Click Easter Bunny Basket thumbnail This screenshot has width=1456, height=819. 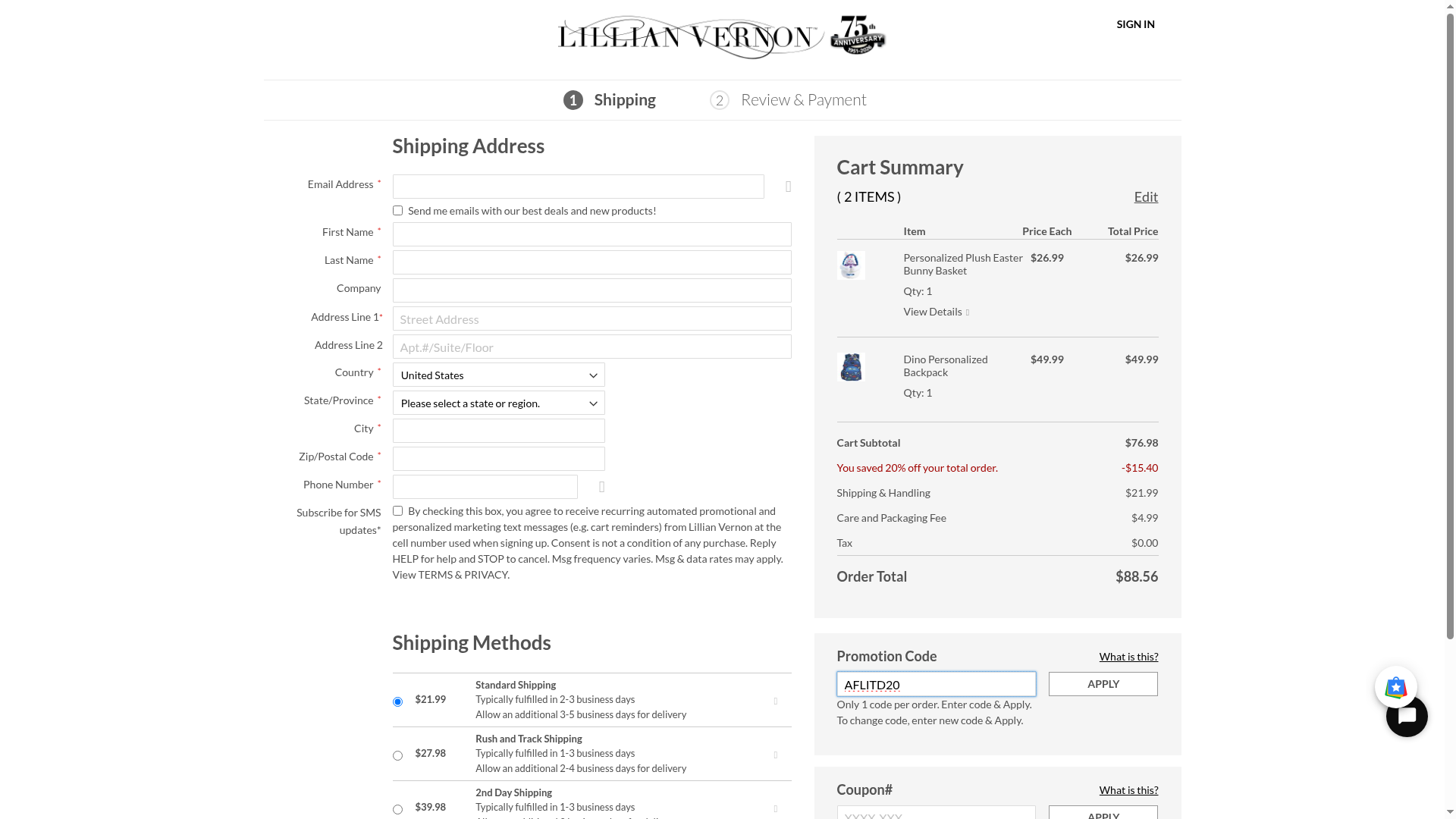pyautogui.click(x=851, y=265)
